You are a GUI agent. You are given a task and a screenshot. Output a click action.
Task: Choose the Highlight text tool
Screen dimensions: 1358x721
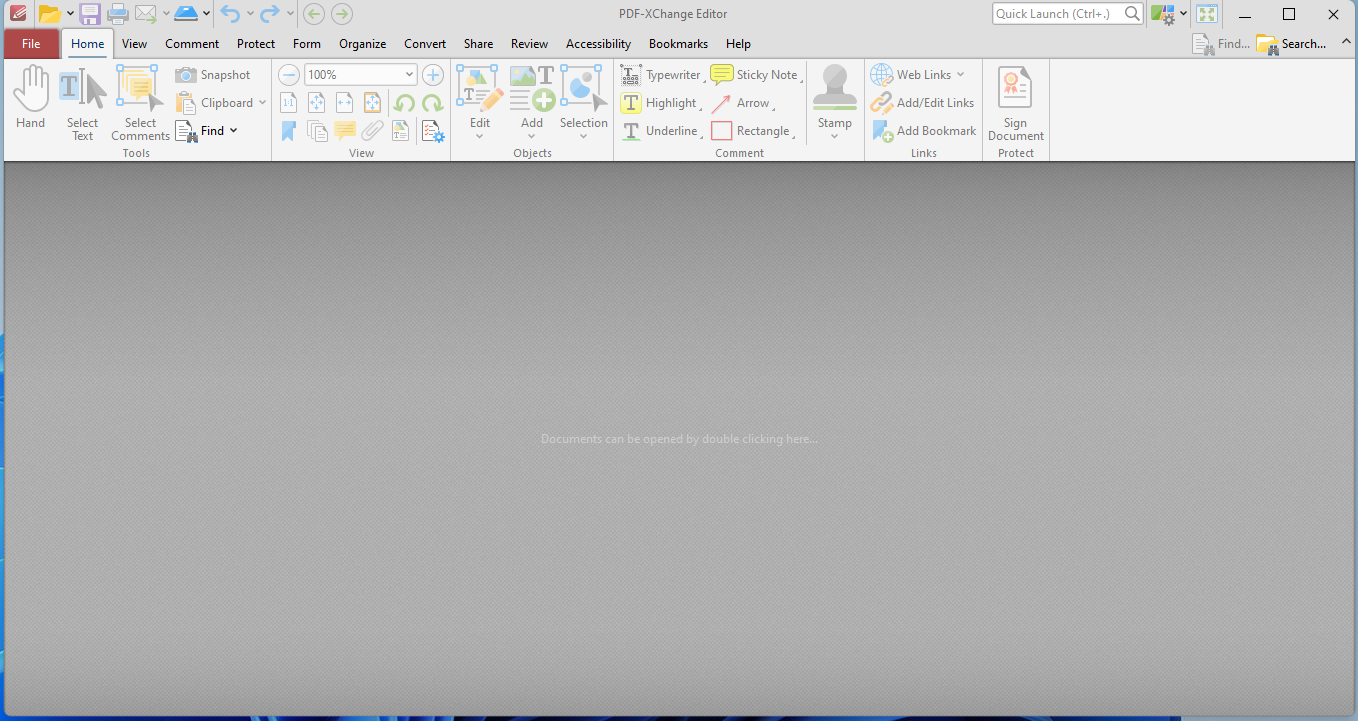pos(659,103)
